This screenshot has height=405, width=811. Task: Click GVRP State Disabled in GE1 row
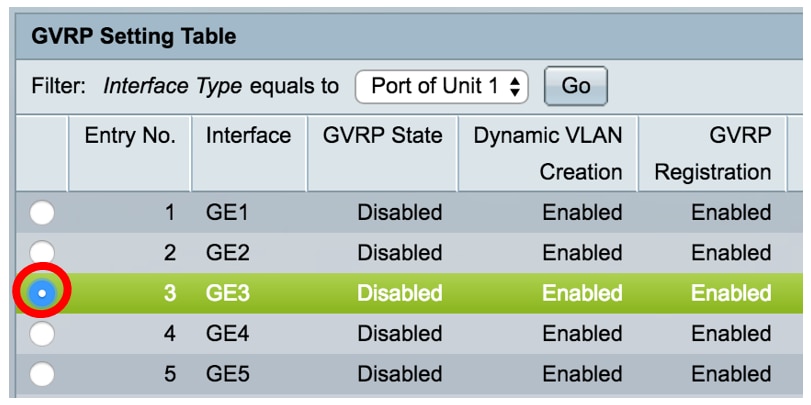[x=399, y=213]
